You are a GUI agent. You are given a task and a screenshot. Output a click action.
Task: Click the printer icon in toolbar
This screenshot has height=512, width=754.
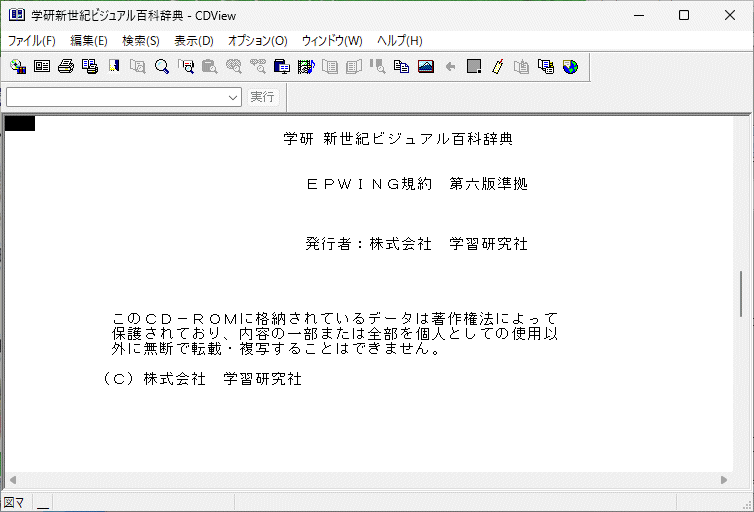tap(66, 66)
